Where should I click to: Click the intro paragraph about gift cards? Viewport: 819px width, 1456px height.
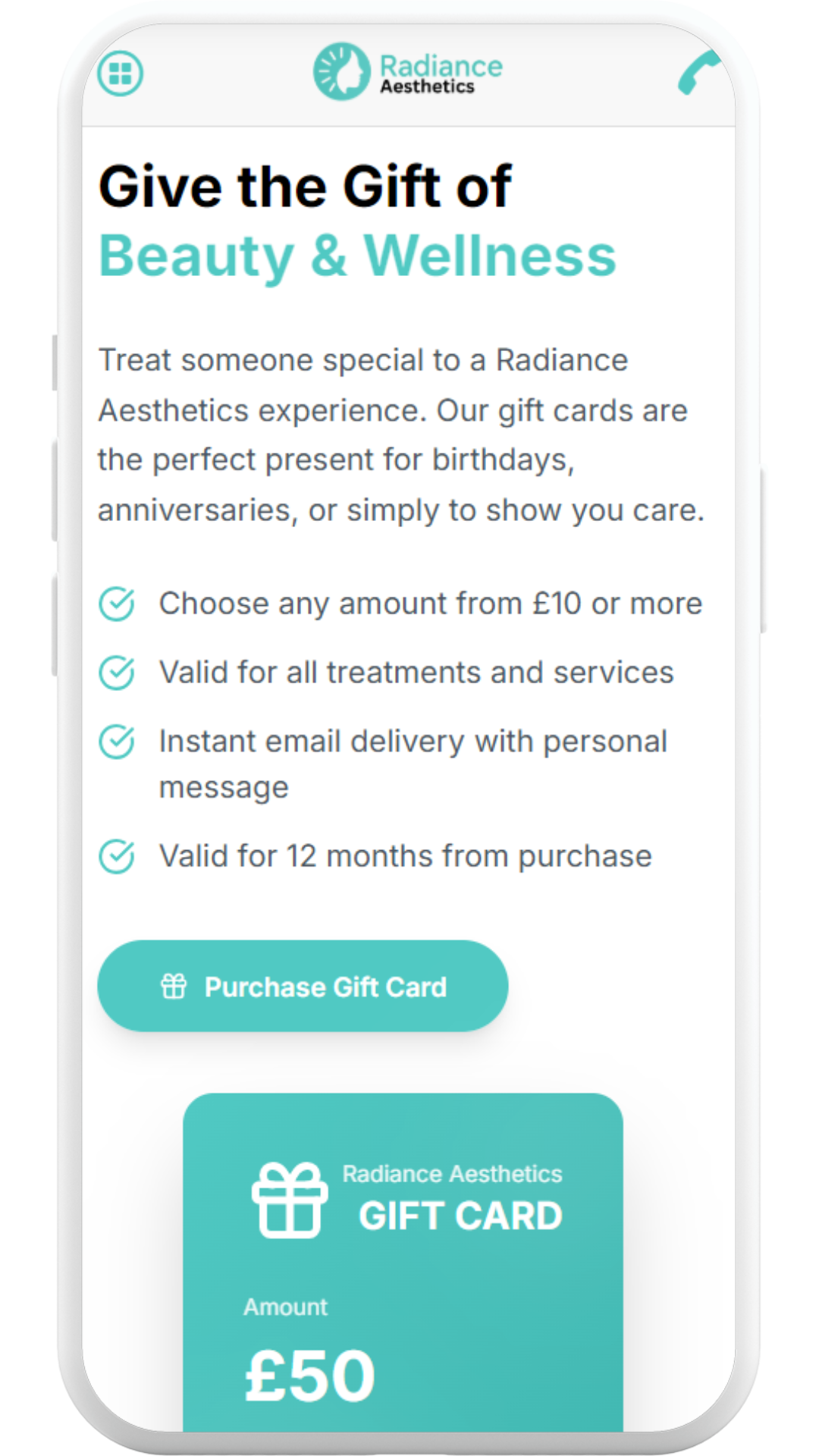pos(400,435)
